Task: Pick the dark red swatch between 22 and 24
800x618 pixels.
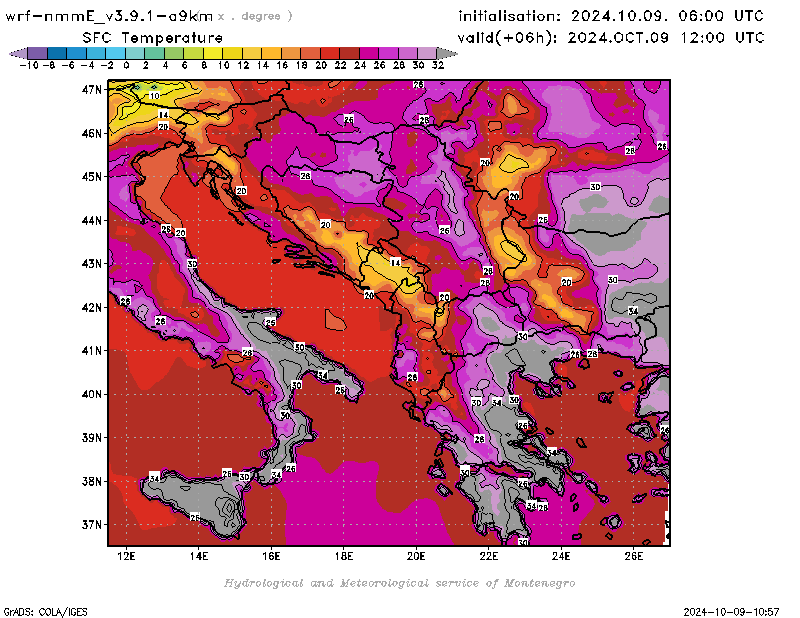Action: click(x=349, y=53)
